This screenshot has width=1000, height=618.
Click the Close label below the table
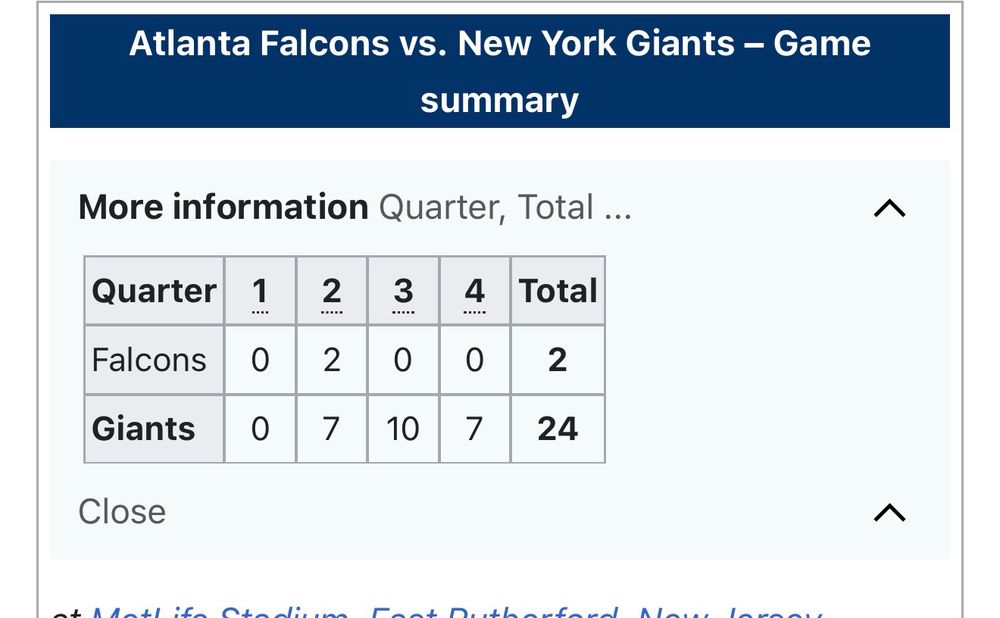tap(122, 512)
